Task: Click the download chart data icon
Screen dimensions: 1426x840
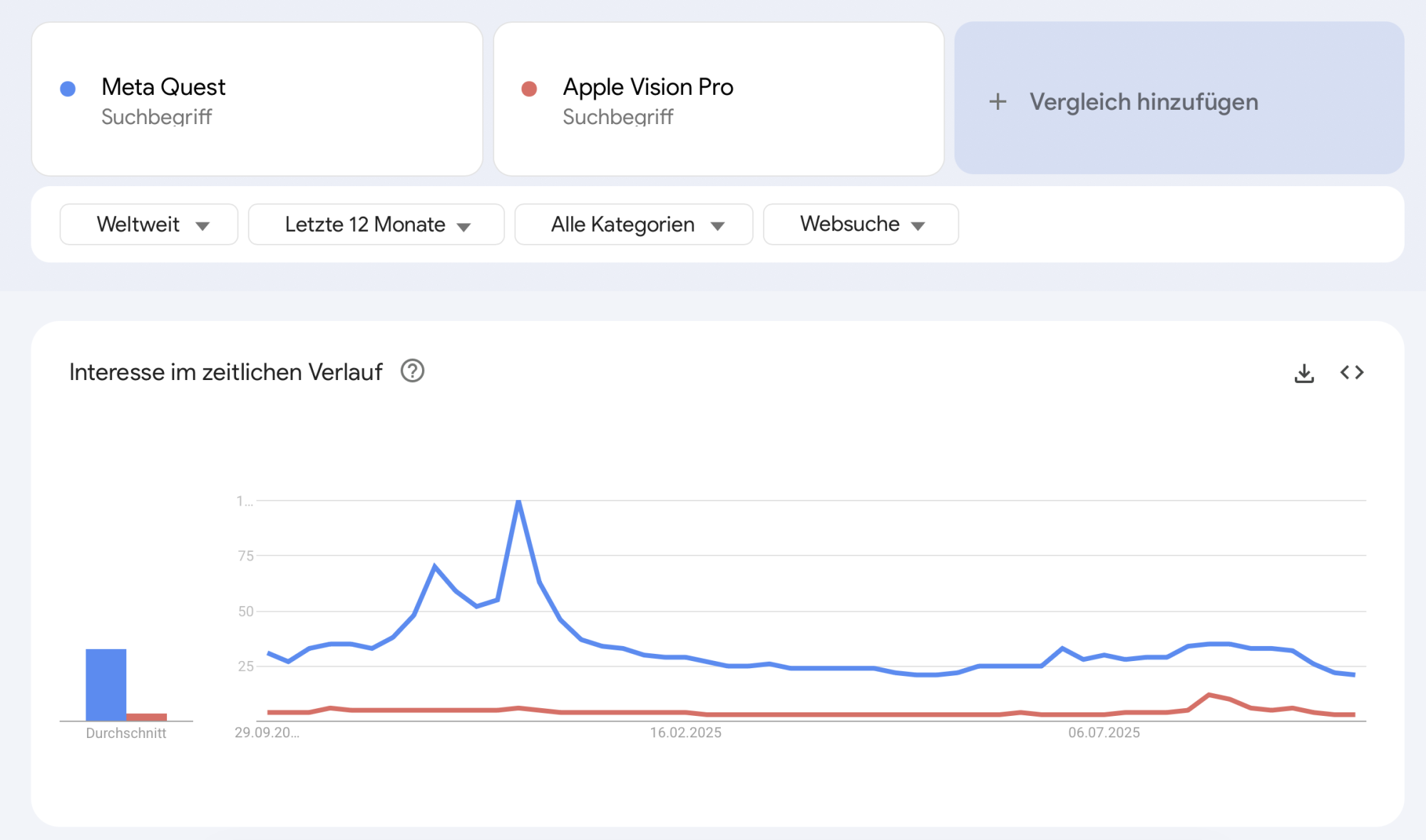Action: point(1304,373)
